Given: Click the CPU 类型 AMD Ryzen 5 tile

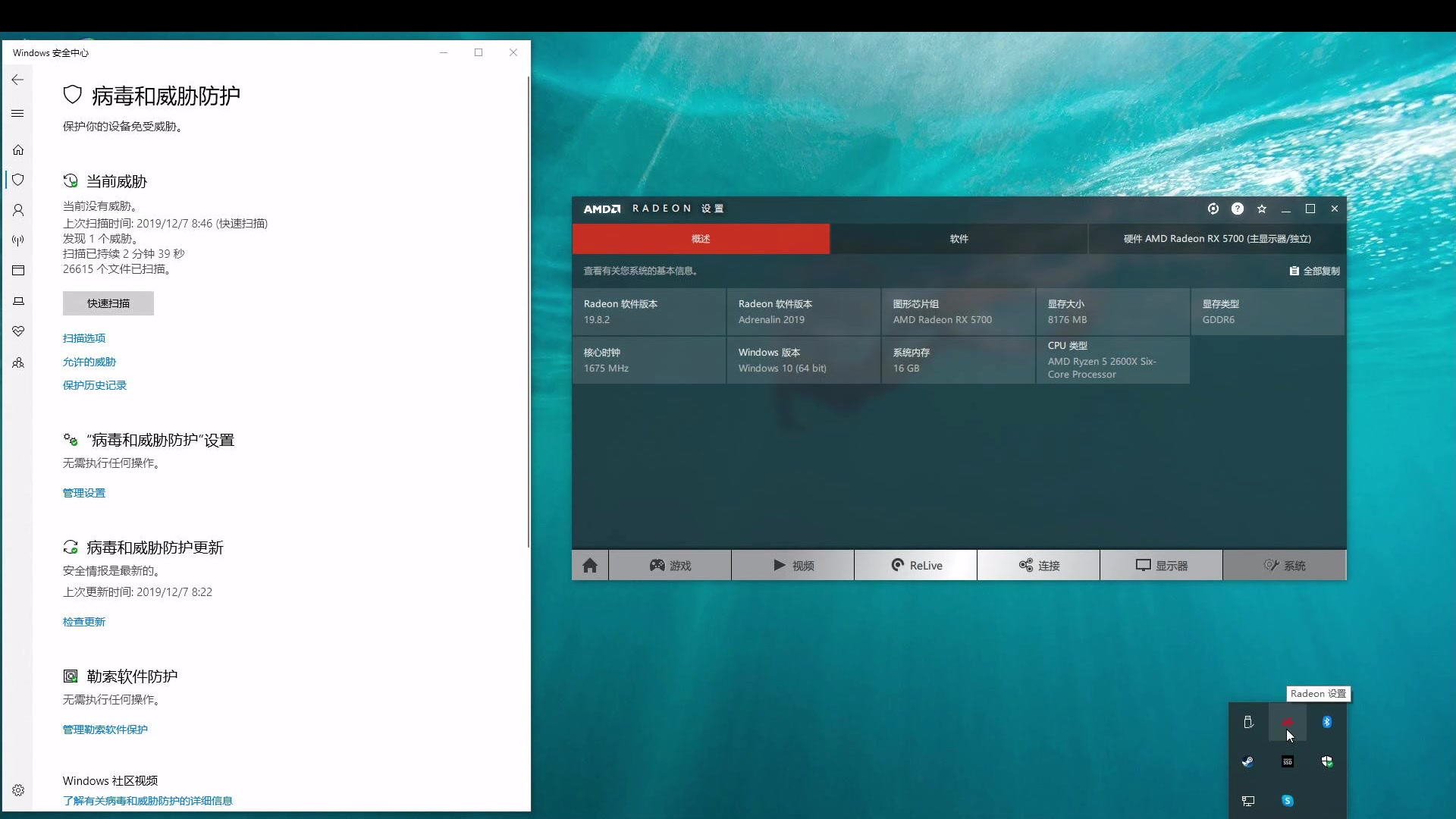Looking at the screenshot, I should point(1113,360).
